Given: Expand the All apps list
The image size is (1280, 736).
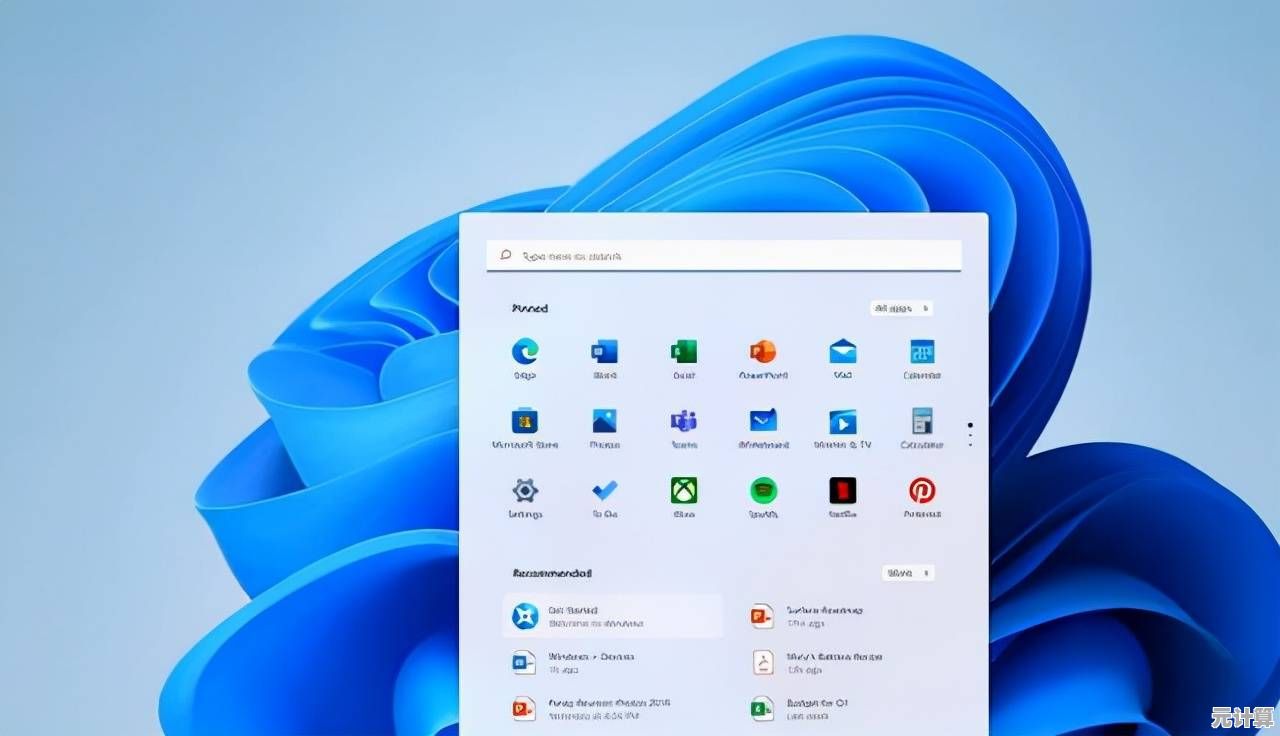Looking at the screenshot, I should click(x=901, y=309).
